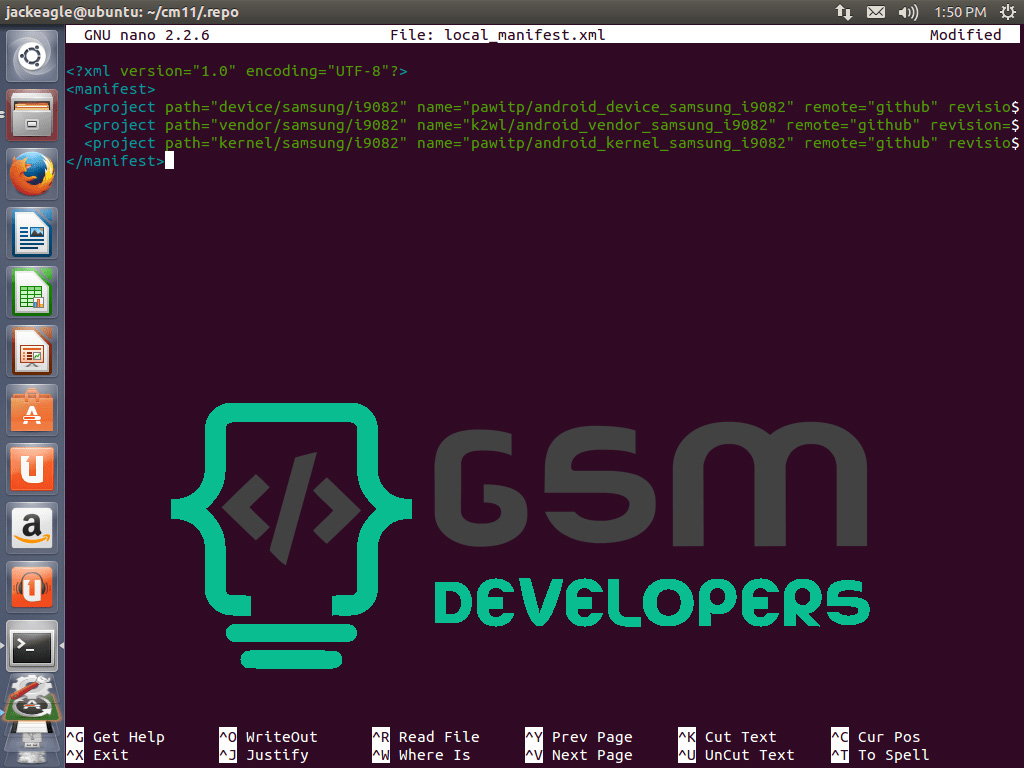
Task: Click the pawitp/android_device_samsung_i9082 name value
Action: (628, 107)
